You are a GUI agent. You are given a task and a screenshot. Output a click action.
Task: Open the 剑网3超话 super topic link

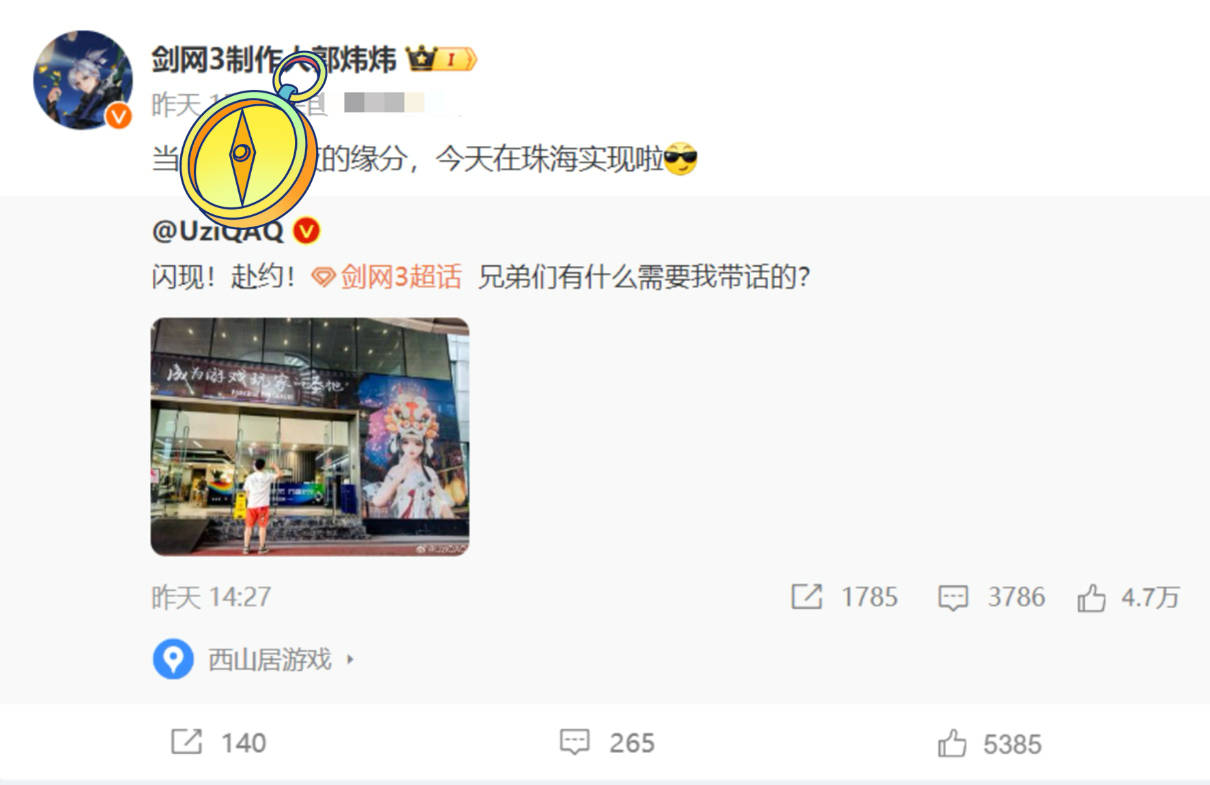coord(387,277)
